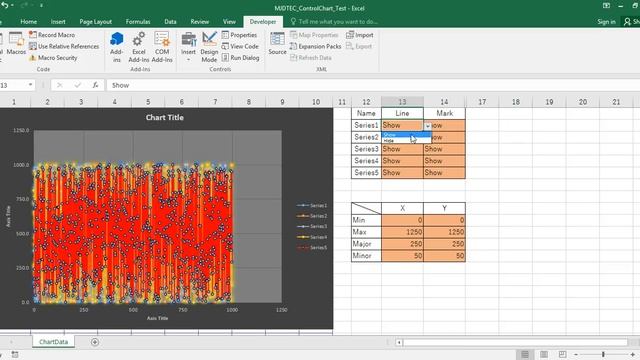Toggle Design Mode

coord(209,47)
